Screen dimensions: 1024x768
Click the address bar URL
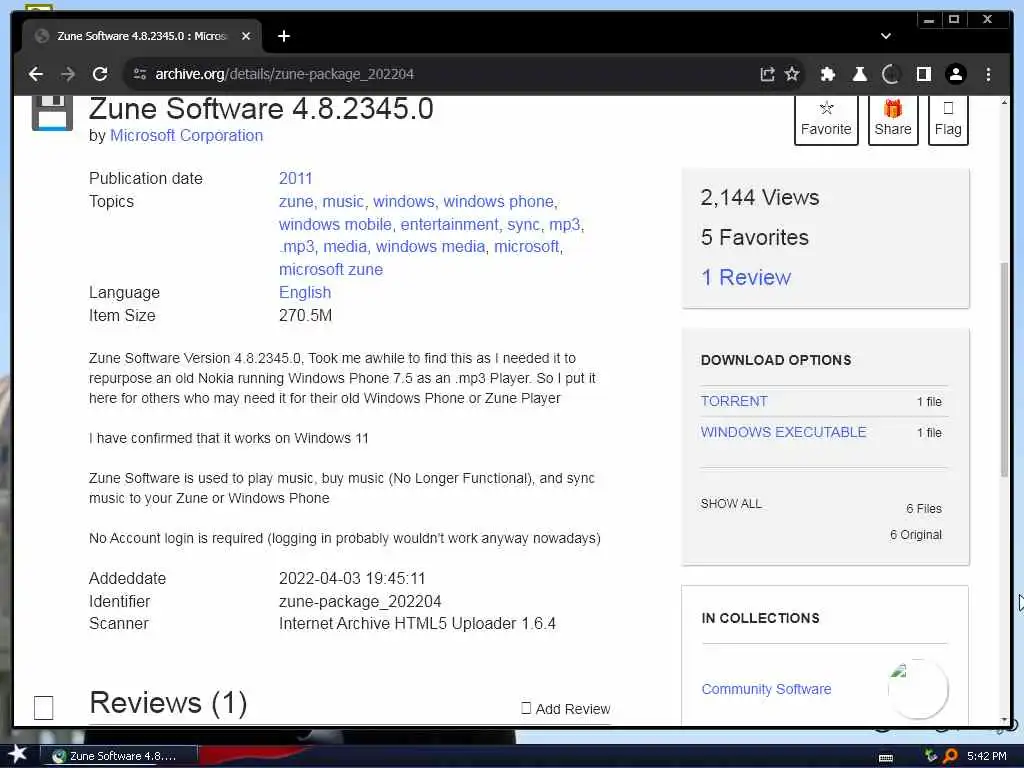pos(285,74)
